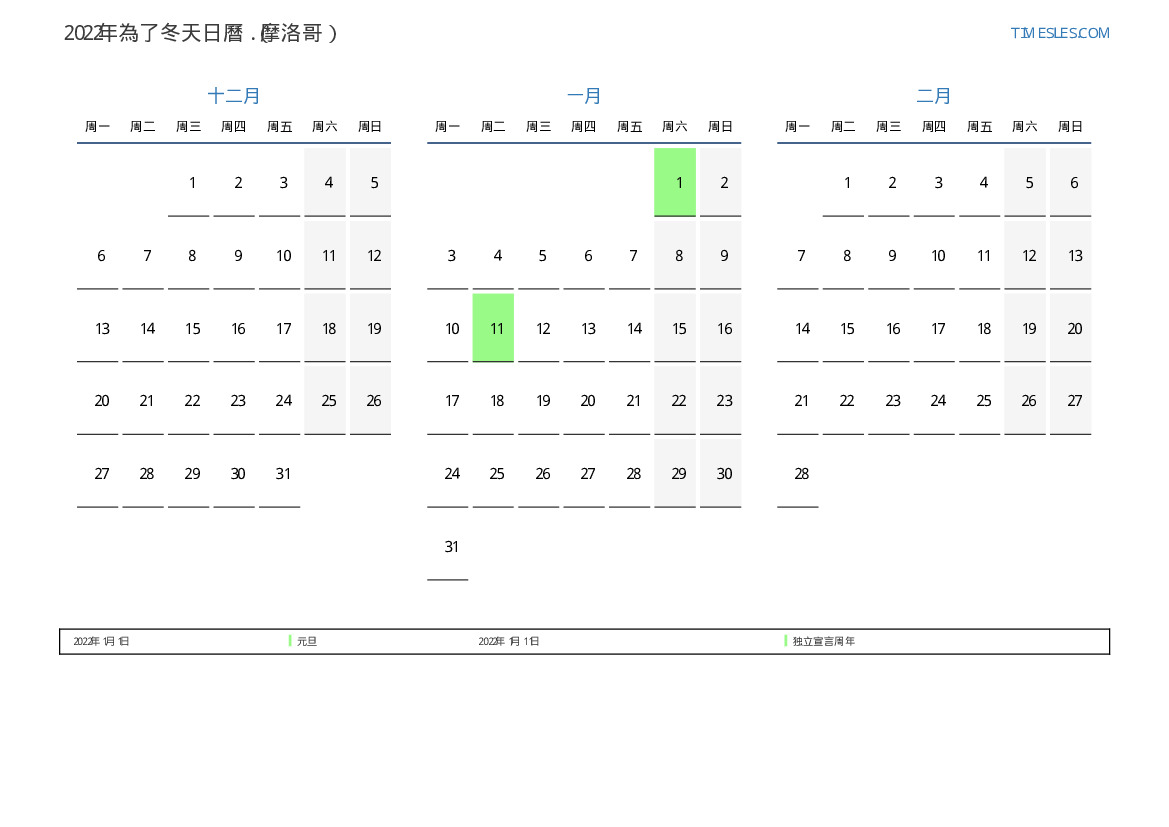Select December 1 in the 十二月 calendar

coord(192,183)
